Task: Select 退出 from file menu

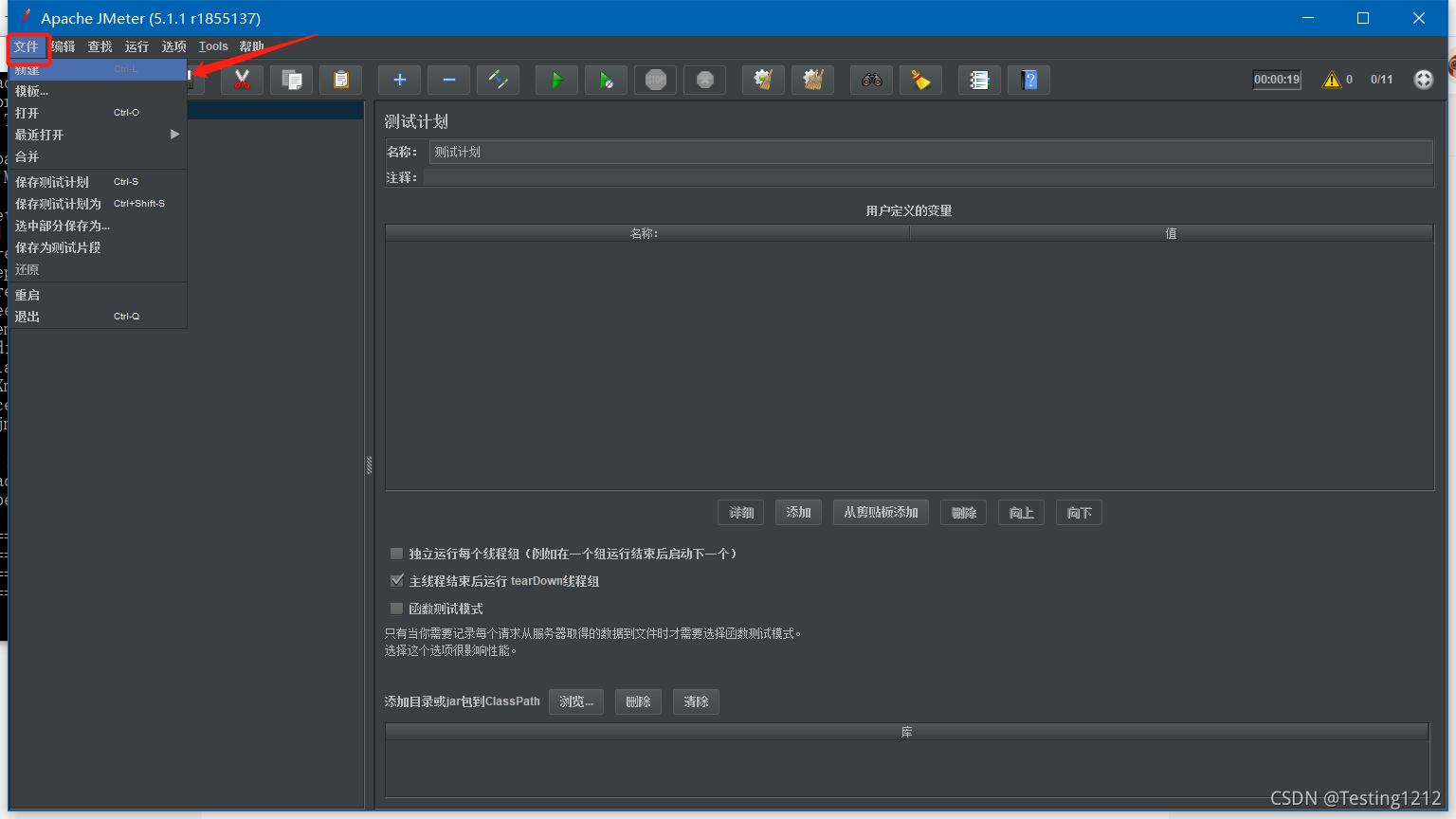Action: (98, 317)
